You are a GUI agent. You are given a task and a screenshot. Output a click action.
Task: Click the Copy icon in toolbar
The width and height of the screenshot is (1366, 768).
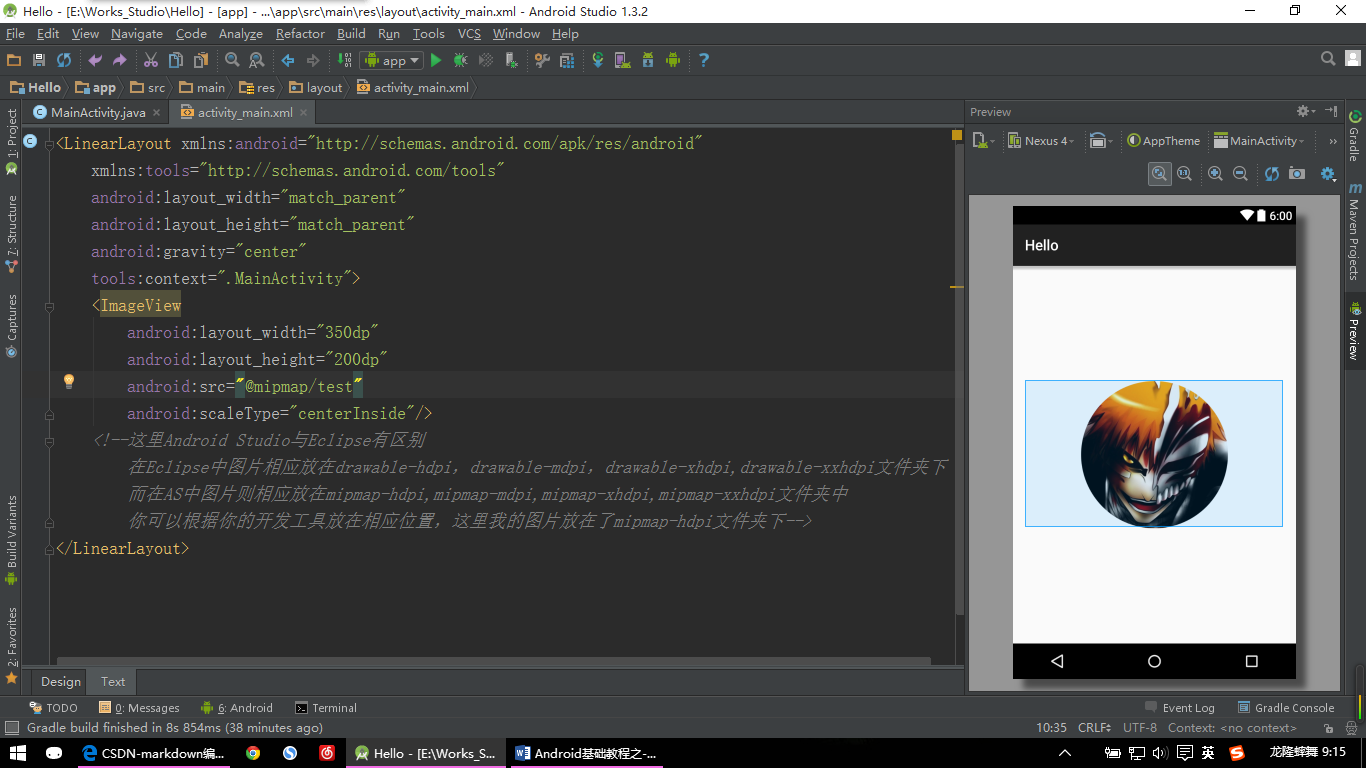click(176, 60)
